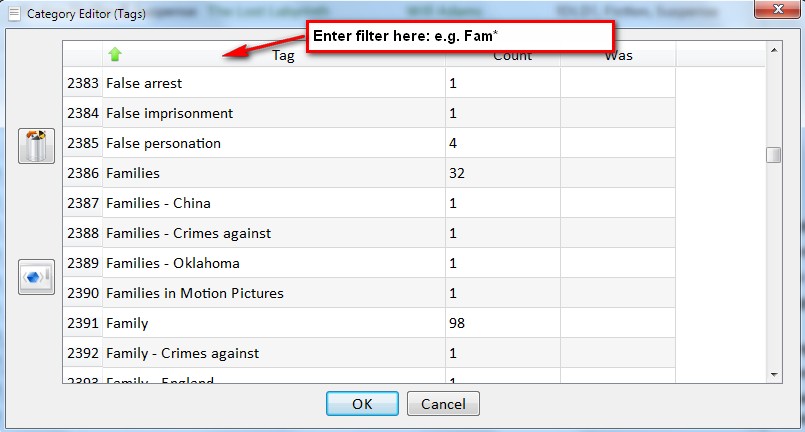Sort by the Count column header
Screen dimensions: 805x432
click(x=512, y=56)
